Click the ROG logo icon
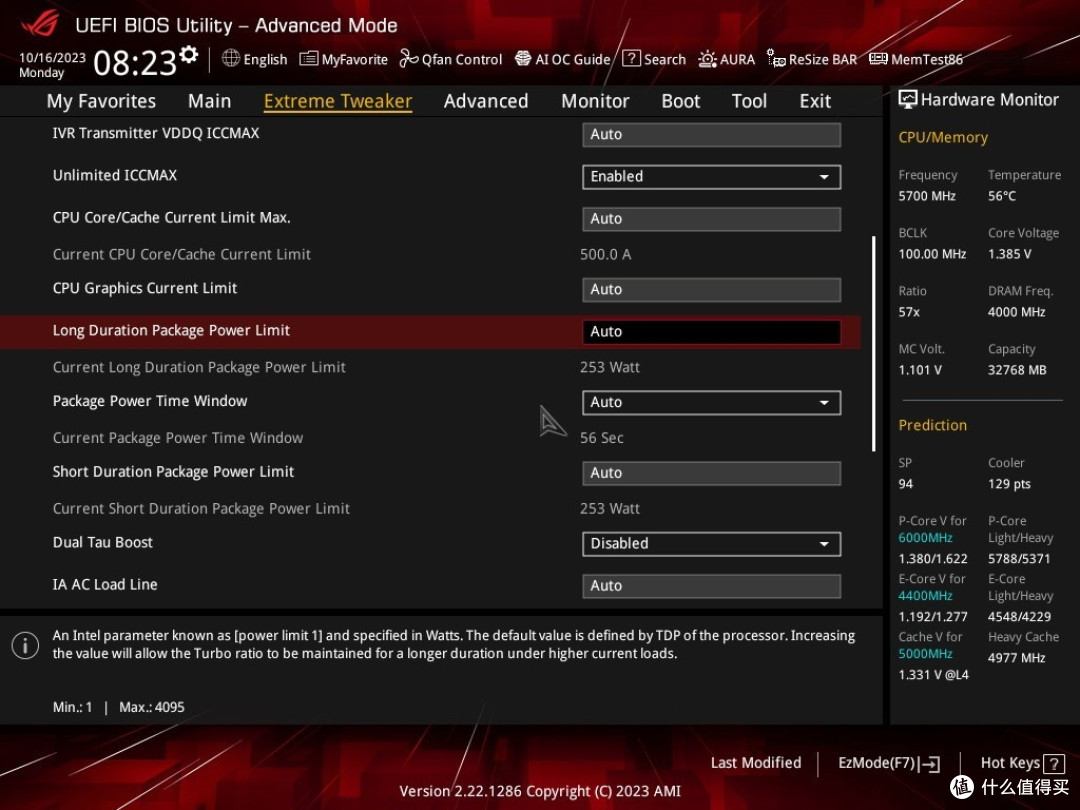This screenshot has height=810, width=1080. pos(40,24)
